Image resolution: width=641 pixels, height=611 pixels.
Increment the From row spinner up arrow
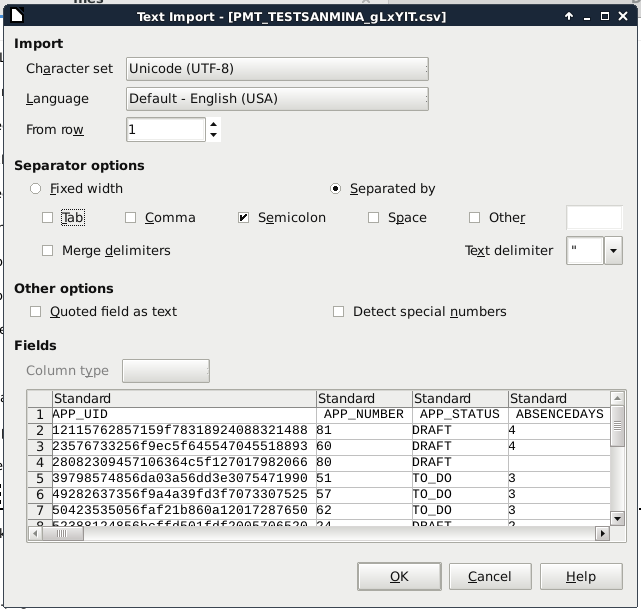coord(213,124)
